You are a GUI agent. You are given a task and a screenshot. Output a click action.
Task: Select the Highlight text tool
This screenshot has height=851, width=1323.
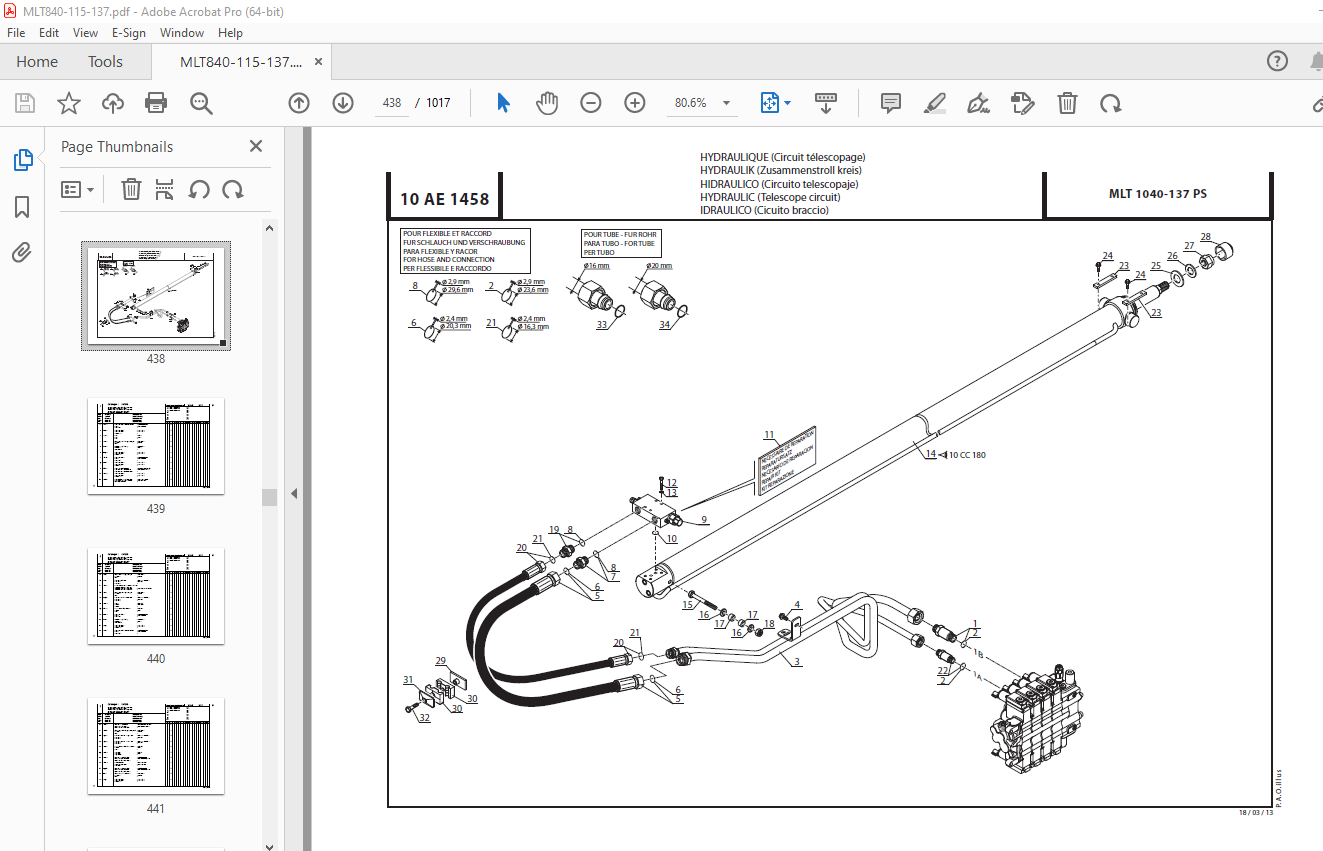pyautogui.click(x=934, y=103)
